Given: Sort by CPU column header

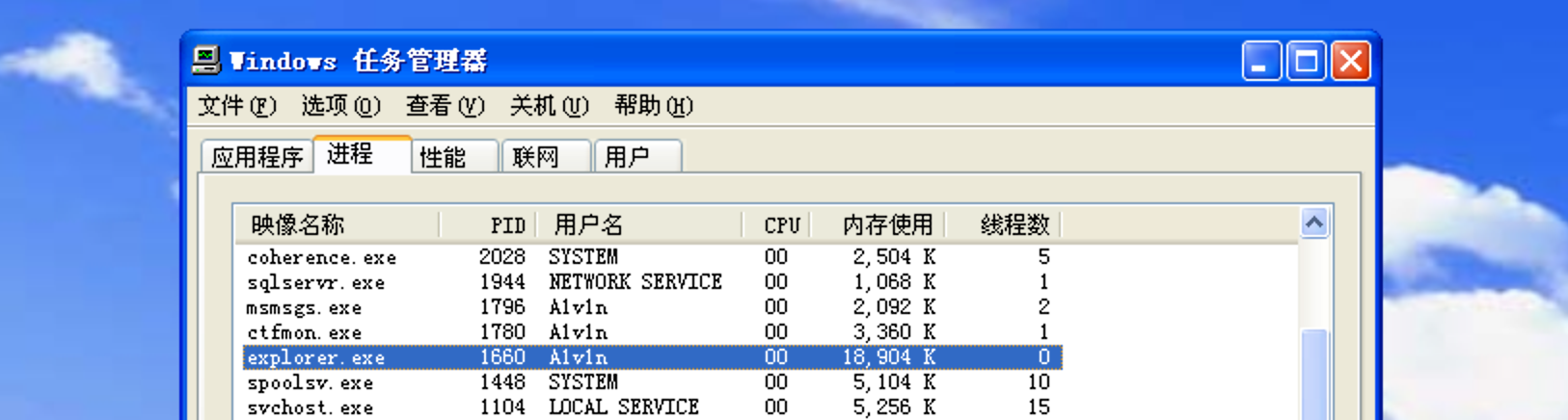Looking at the screenshot, I should [776, 225].
